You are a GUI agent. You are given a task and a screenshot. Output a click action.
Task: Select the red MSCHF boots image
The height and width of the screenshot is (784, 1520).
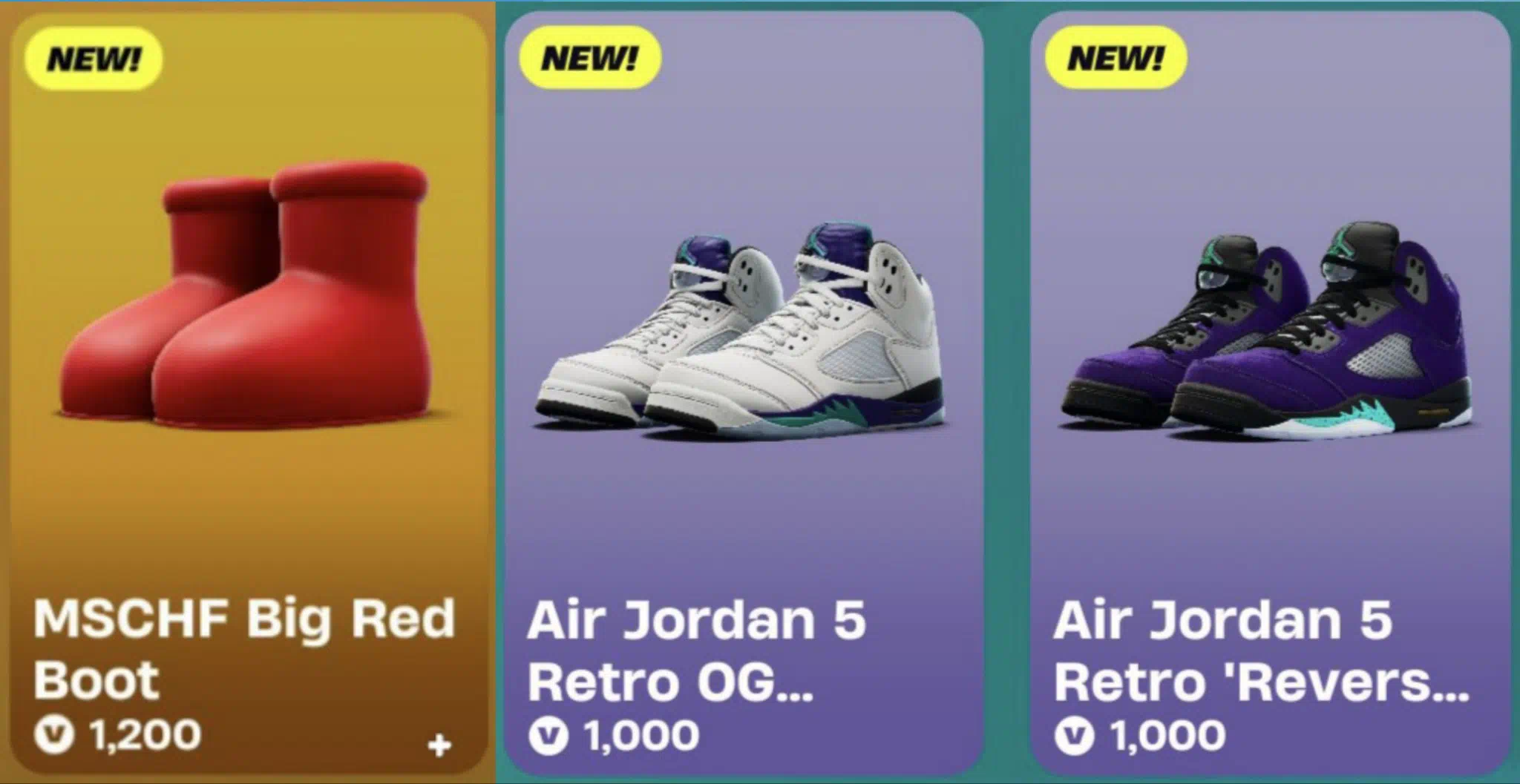point(245,297)
